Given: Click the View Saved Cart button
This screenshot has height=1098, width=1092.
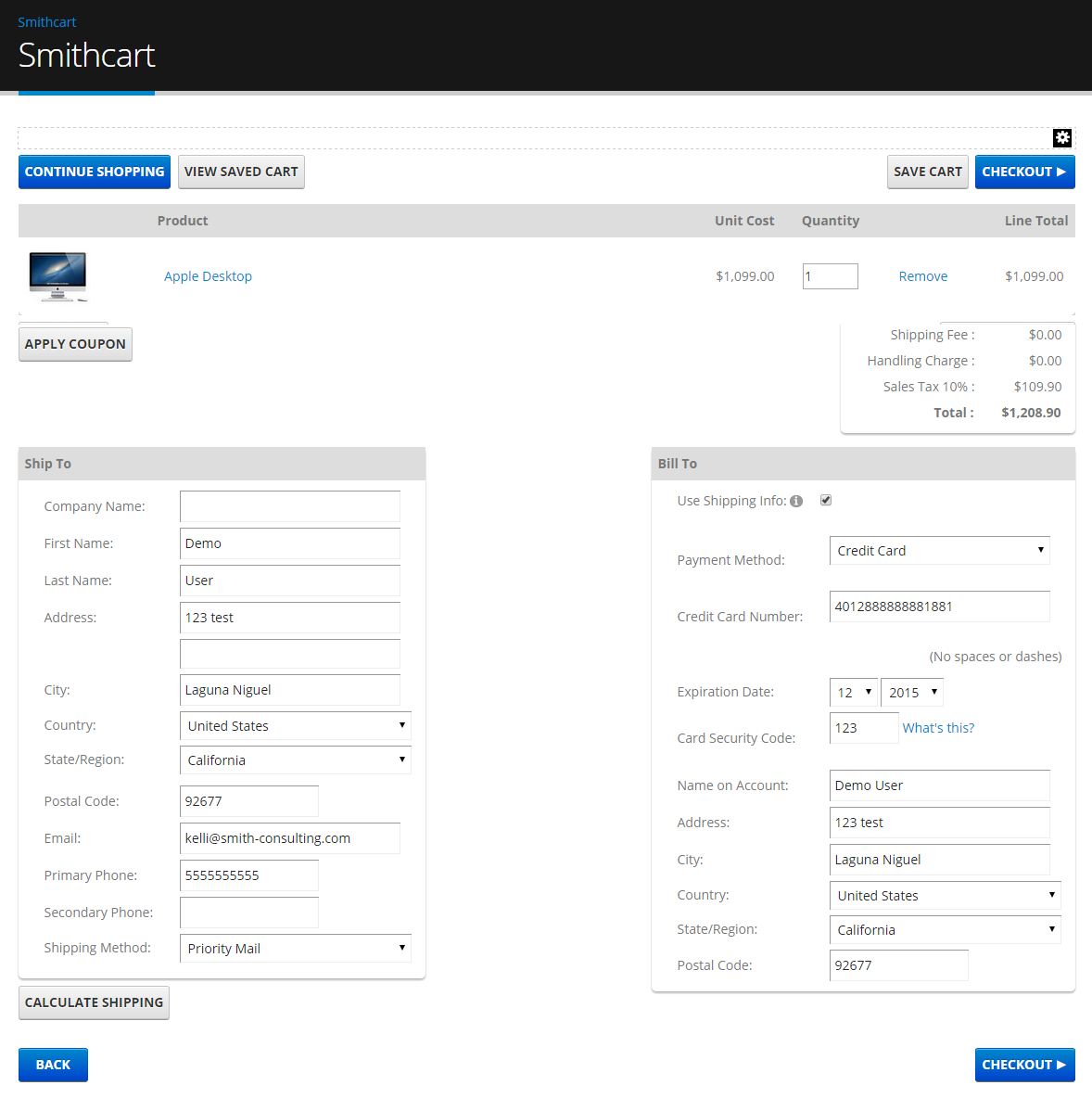Looking at the screenshot, I should pyautogui.click(x=242, y=172).
